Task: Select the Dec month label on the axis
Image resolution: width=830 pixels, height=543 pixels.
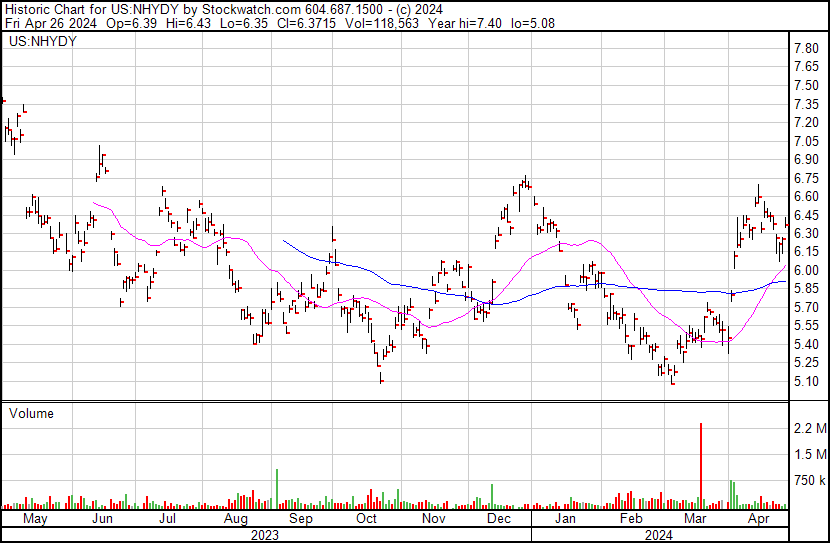Action: pos(499,519)
